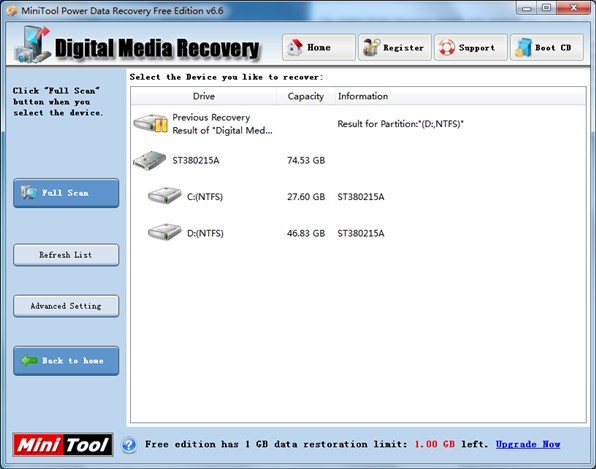Select the ST380215A hard disk icon
The width and height of the screenshot is (596, 469).
click(x=150, y=160)
